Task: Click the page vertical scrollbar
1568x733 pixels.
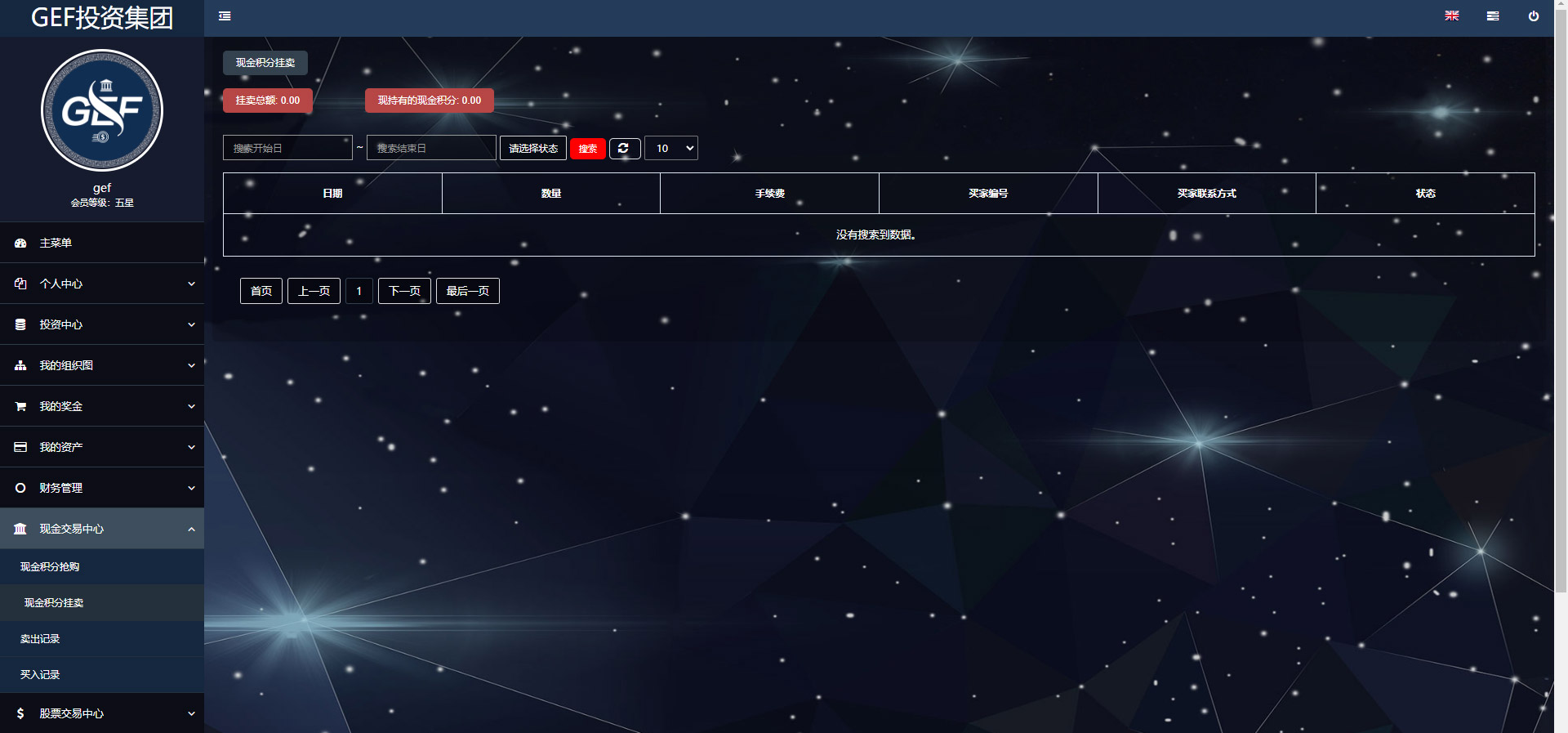Action: coord(1561,327)
